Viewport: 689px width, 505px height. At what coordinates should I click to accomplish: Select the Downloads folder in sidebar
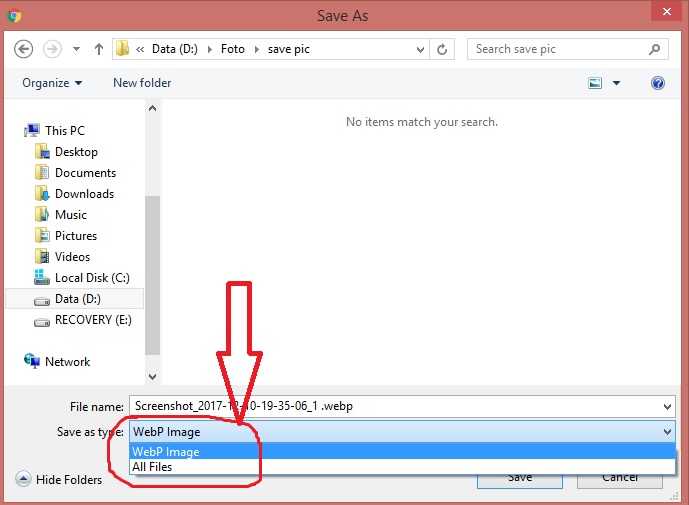pyautogui.click(x=84, y=194)
